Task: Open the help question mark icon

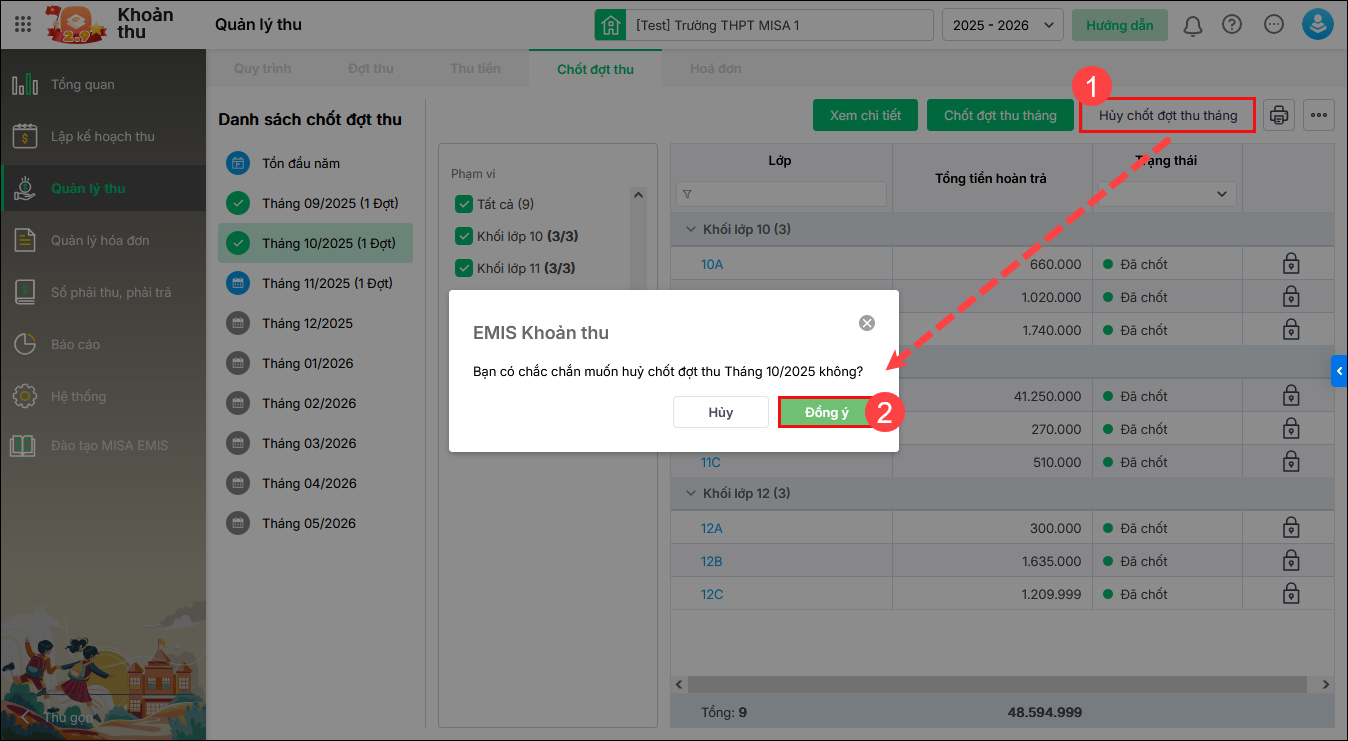Action: point(1232,25)
